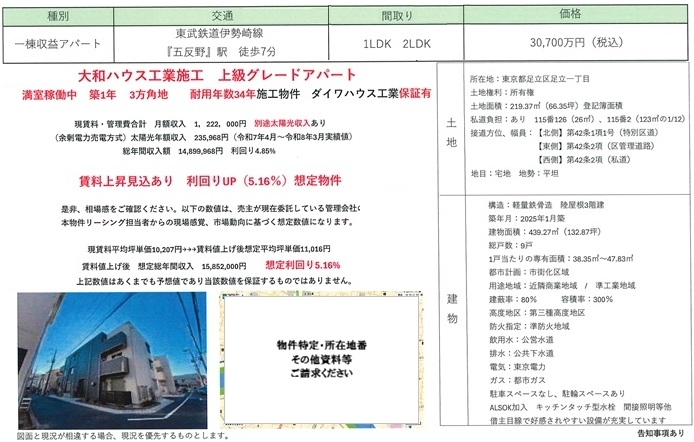This screenshot has height=442, width=694.
Task: Click the 地目:宅地 地勢:平坦 line
Action: 514,173
